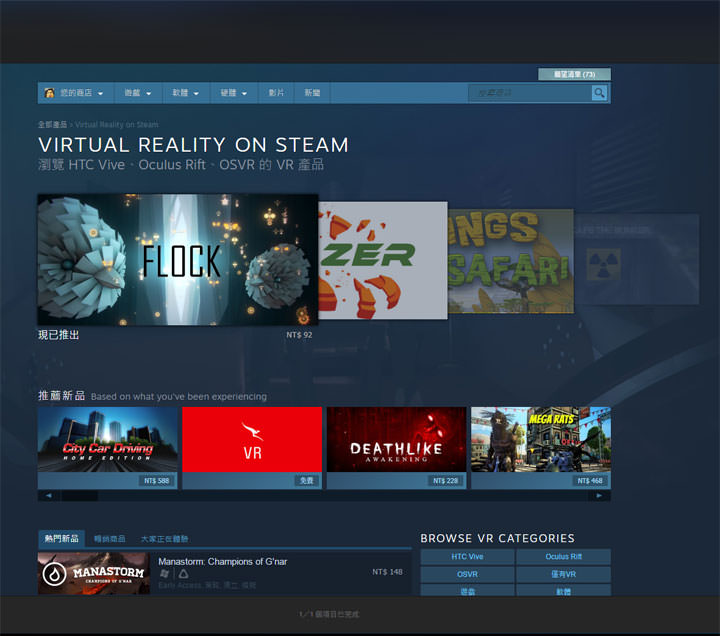Click the VR headset icon under Manastorm
Viewport: 720px width, 636px height.
183,575
